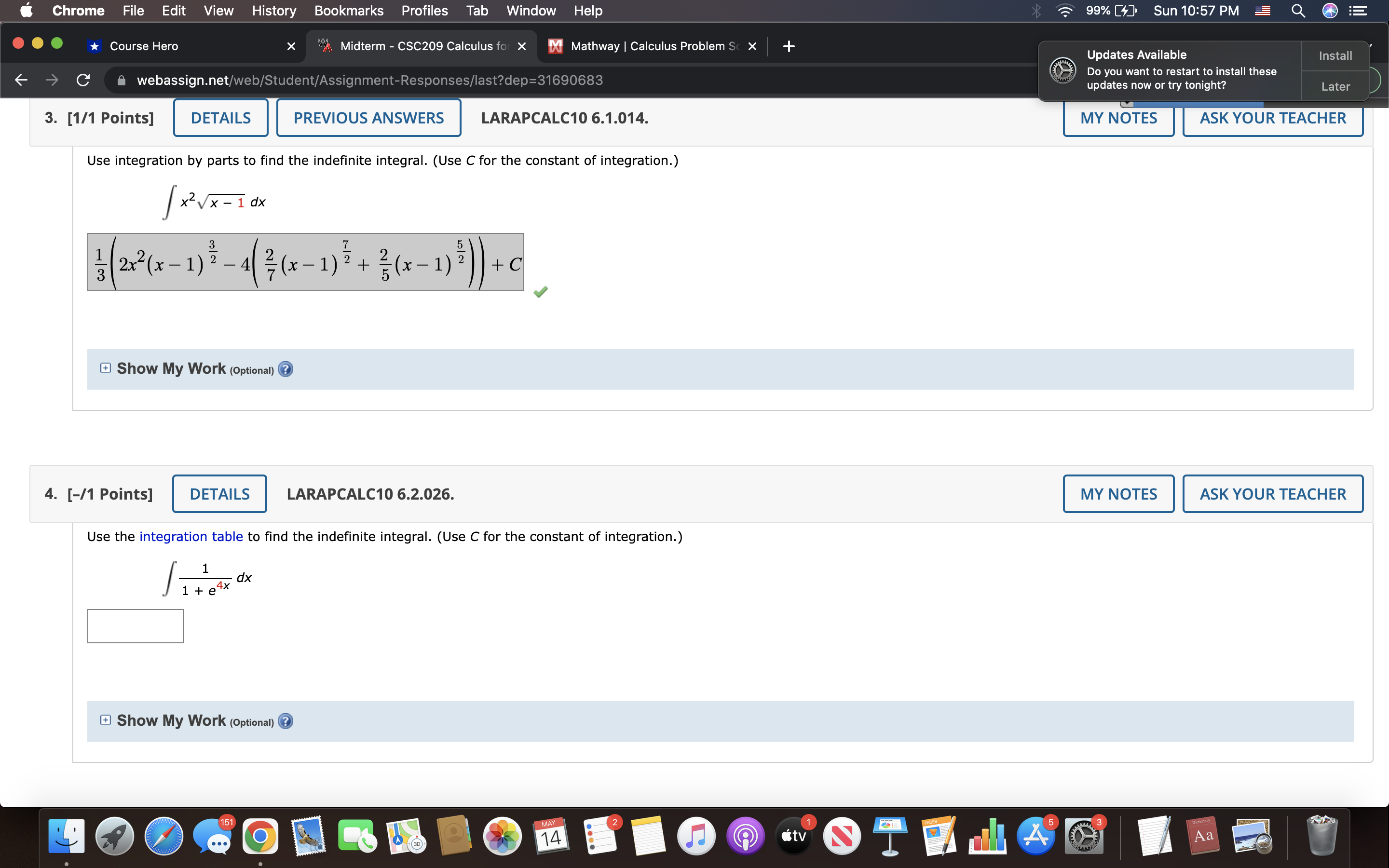1389x868 pixels.
Task: Open Dictionary from the Dock
Action: [x=1204, y=835]
